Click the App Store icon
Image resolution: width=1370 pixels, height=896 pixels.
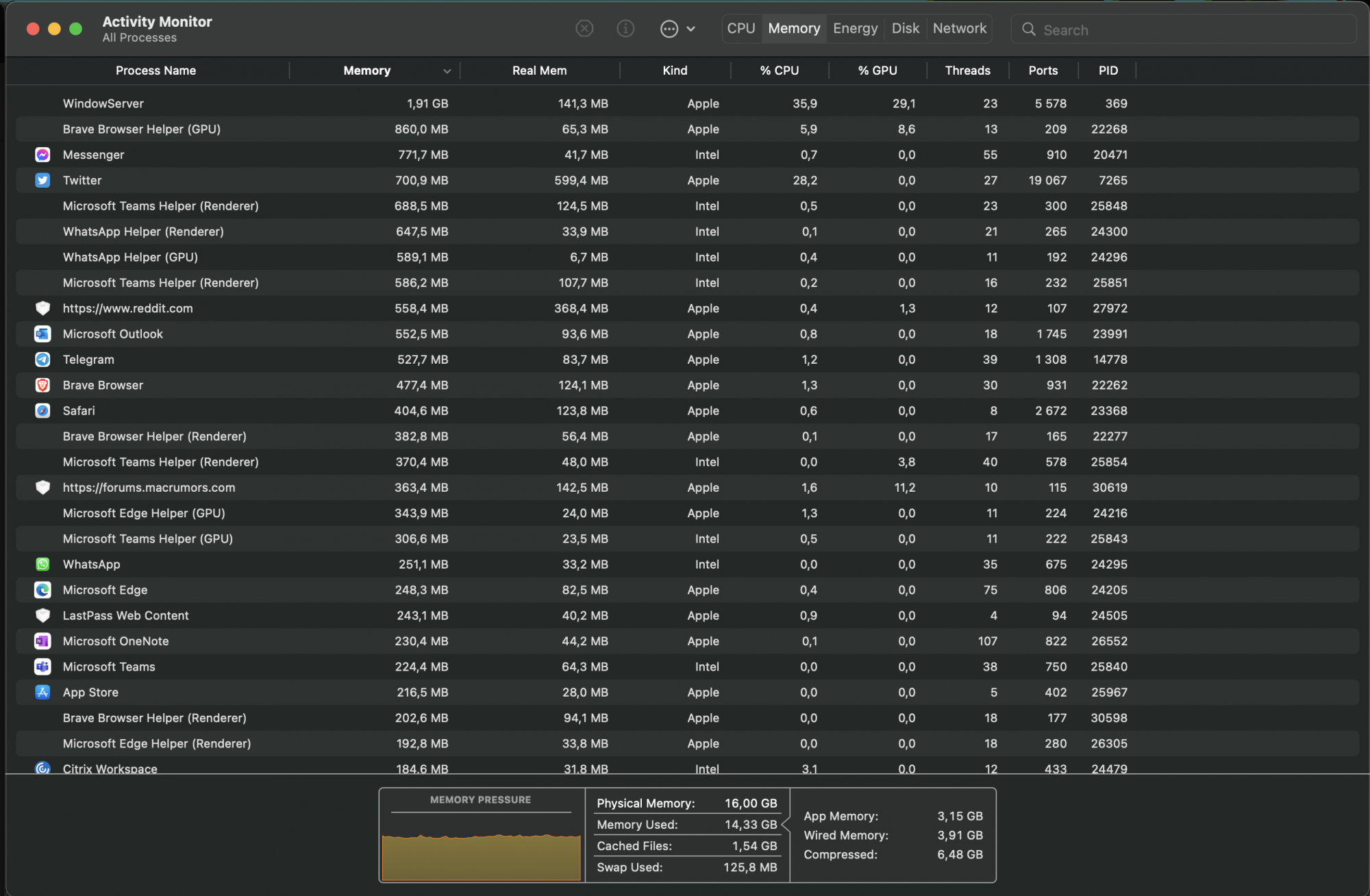pyautogui.click(x=42, y=693)
